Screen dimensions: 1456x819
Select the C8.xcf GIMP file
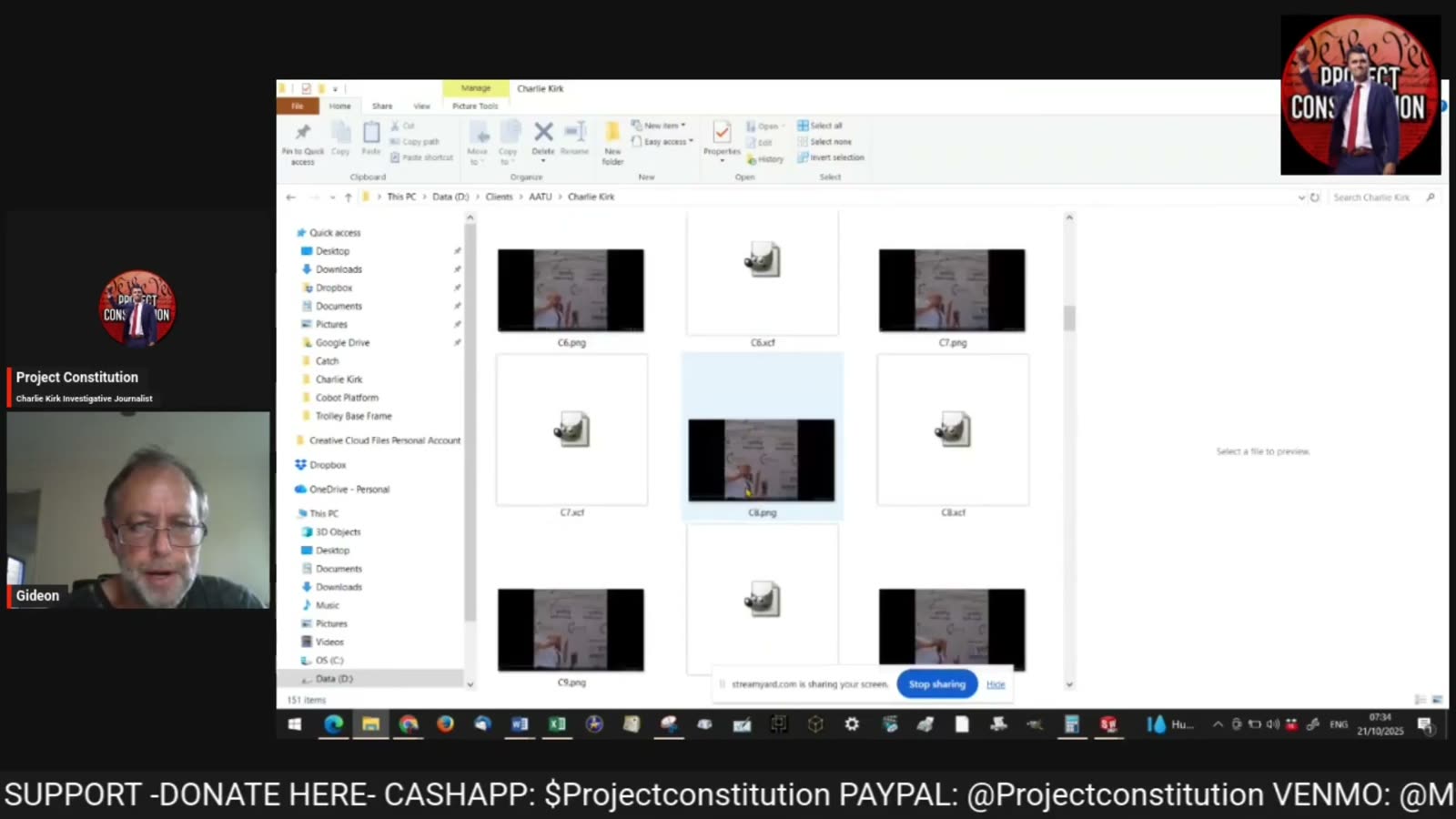tap(953, 430)
